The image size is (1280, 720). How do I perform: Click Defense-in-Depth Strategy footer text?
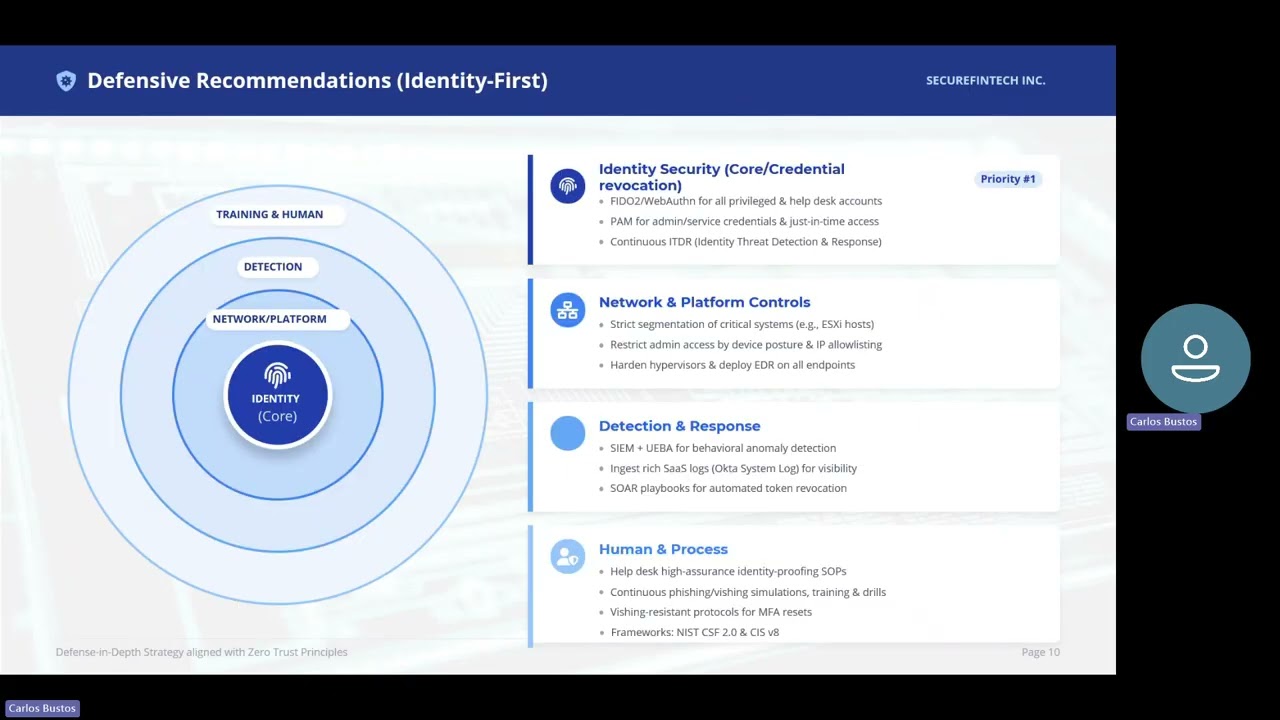pyautogui.click(x=201, y=652)
